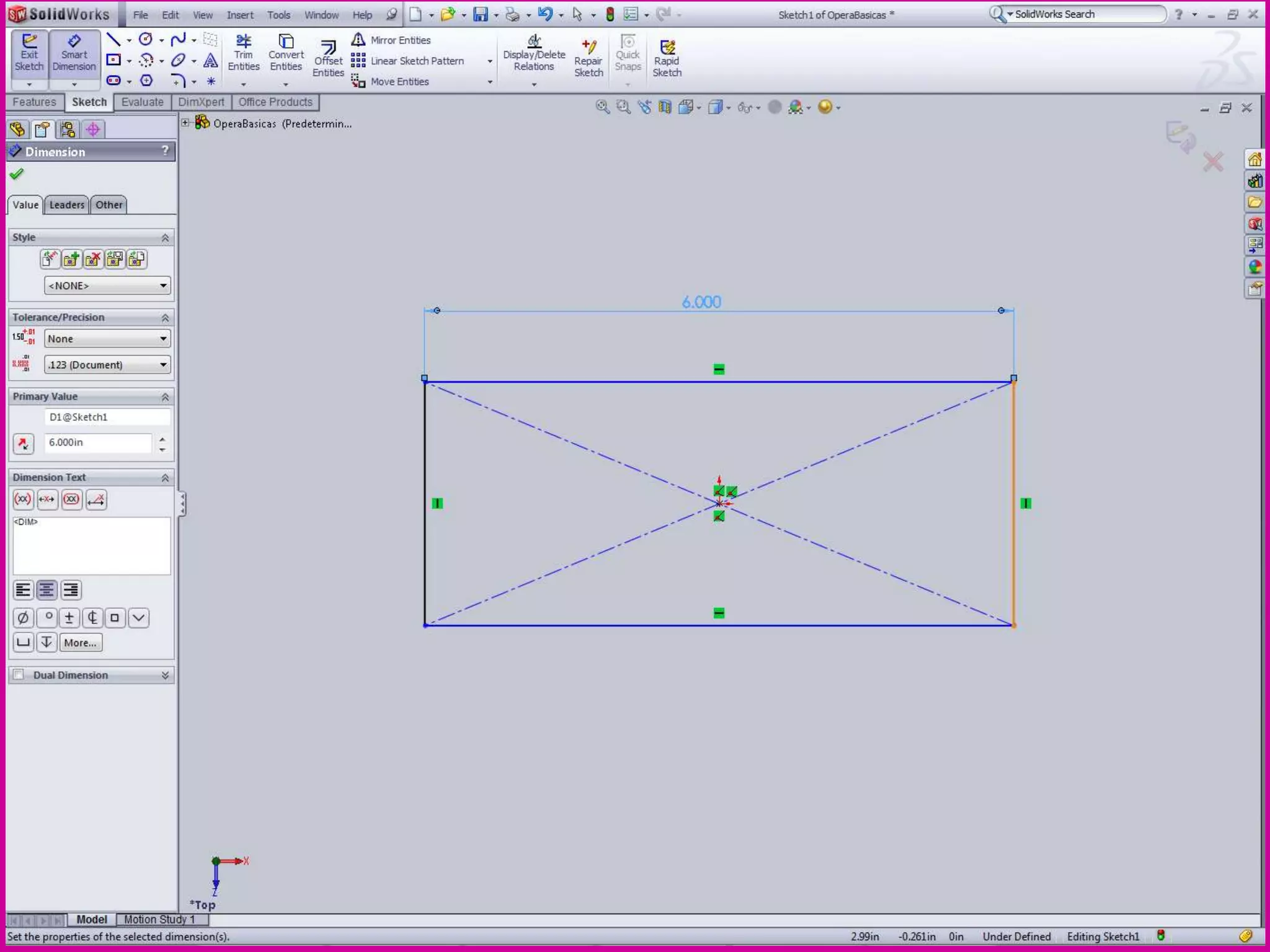
Task: Open the Insert menu
Action: tap(239, 15)
